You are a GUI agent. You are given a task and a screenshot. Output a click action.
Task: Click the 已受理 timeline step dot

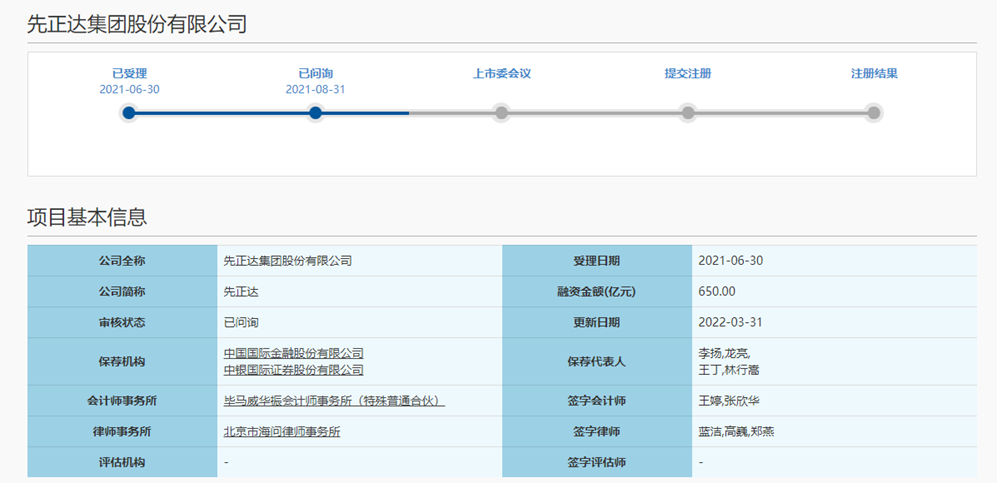click(129, 113)
